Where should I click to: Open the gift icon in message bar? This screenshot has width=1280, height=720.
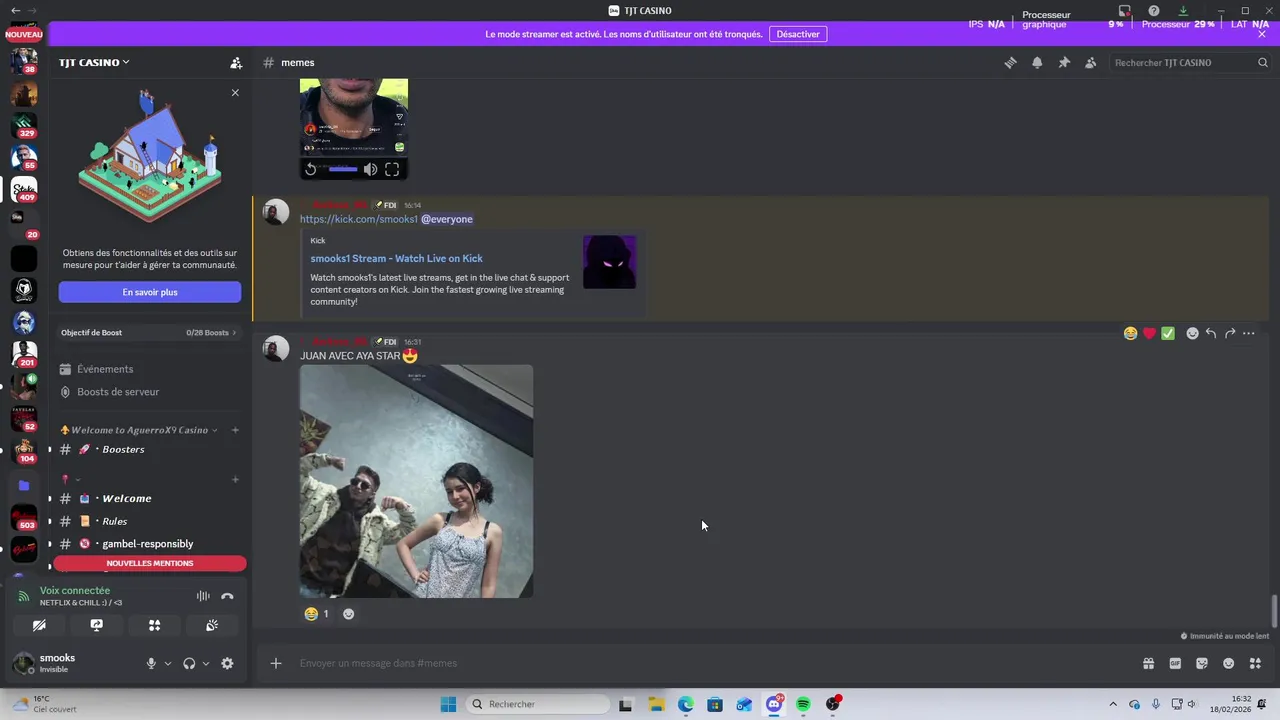point(1148,663)
